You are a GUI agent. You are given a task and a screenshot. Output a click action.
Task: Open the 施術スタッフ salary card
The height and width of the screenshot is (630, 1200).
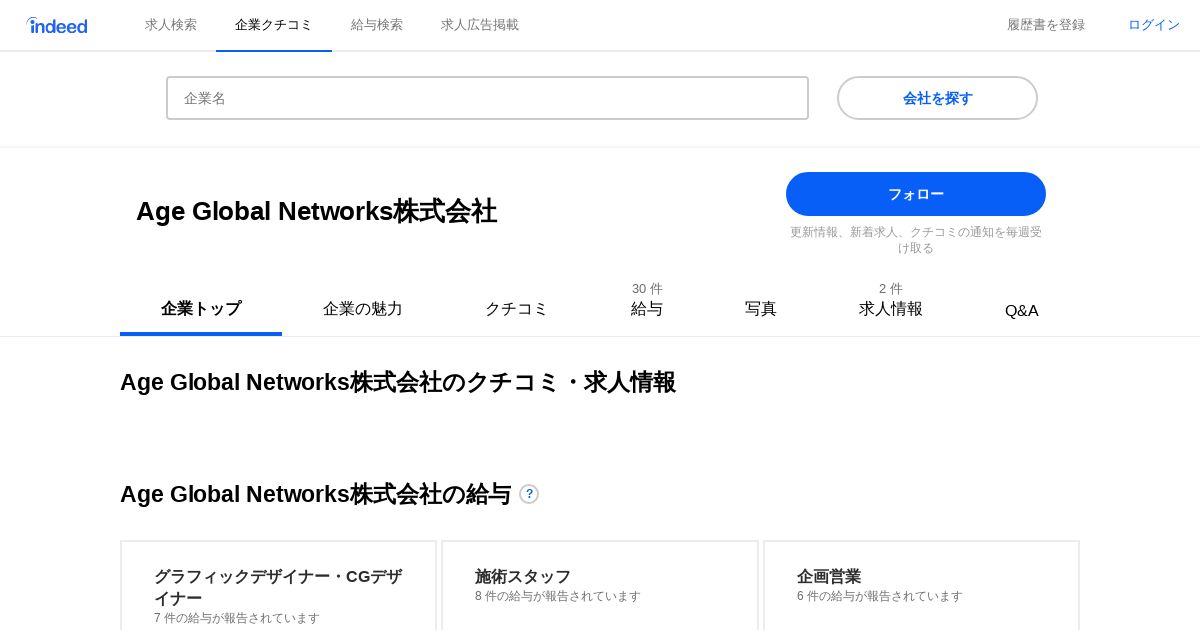coord(600,586)
